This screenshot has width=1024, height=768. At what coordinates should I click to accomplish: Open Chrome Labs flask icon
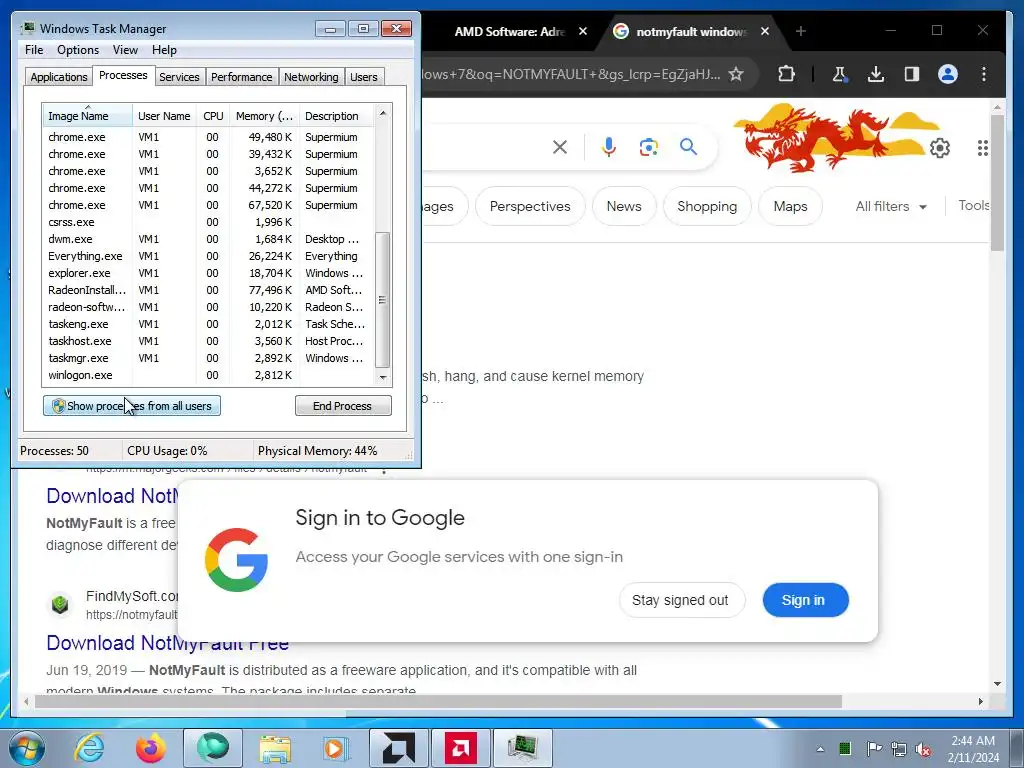click(x=839, y=74)
